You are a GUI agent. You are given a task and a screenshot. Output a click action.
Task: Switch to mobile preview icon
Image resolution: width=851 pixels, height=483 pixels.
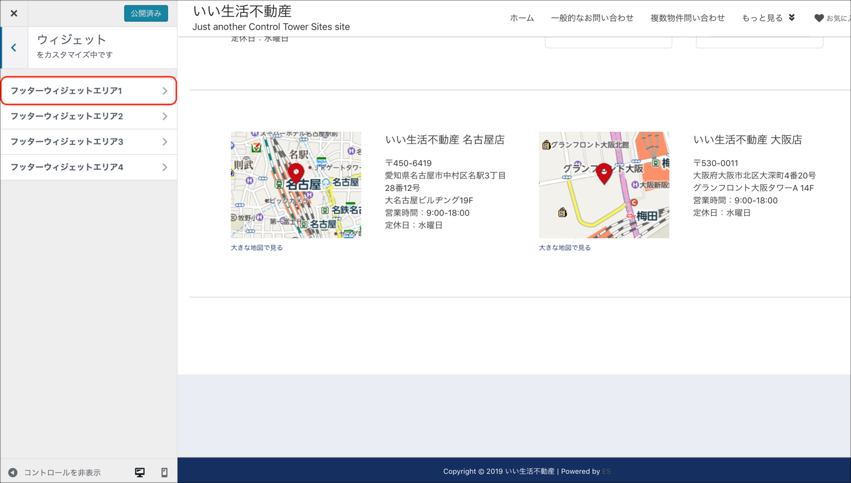tap(164, 472)
